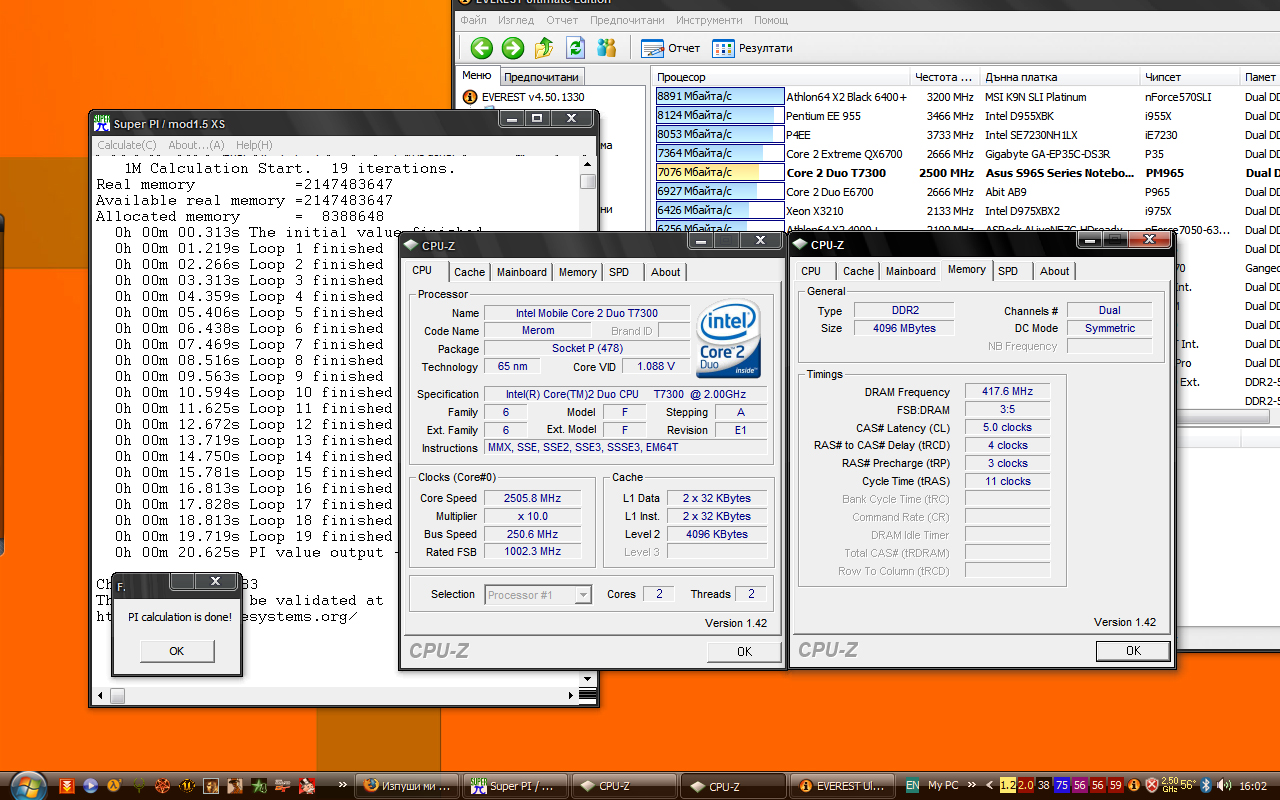
Task: Open the red shield security tray icon
Action: coord(1151,786)
